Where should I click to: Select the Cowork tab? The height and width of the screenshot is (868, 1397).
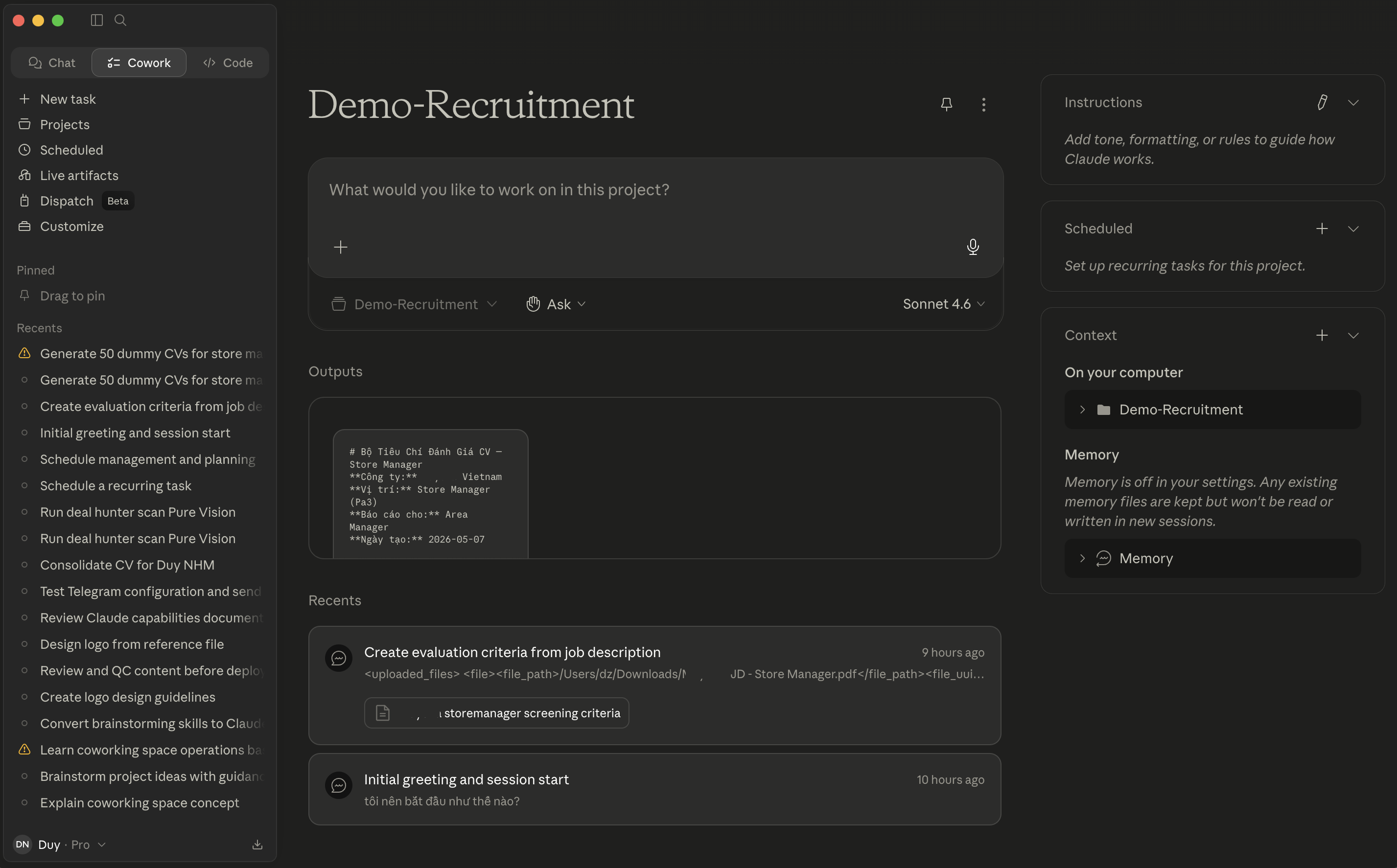click(139, 63)
